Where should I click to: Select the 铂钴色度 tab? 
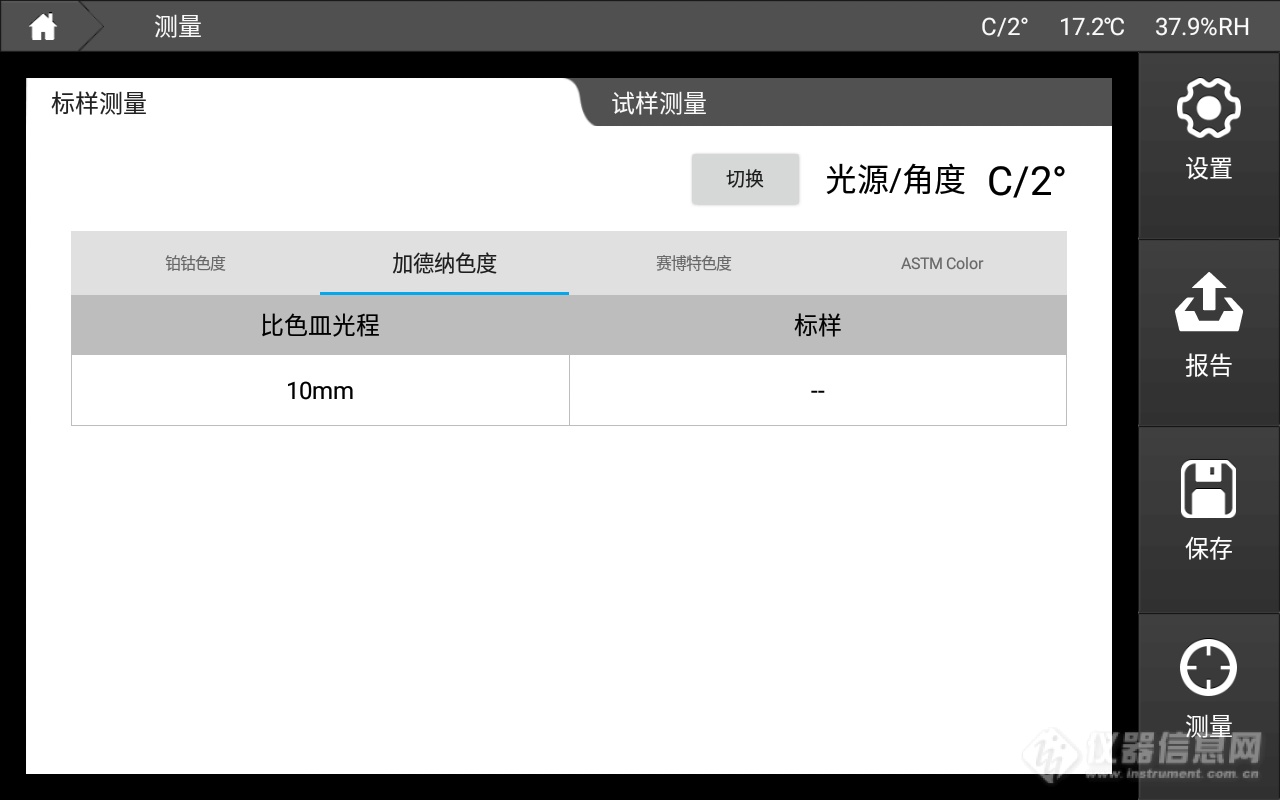point(195,263)
